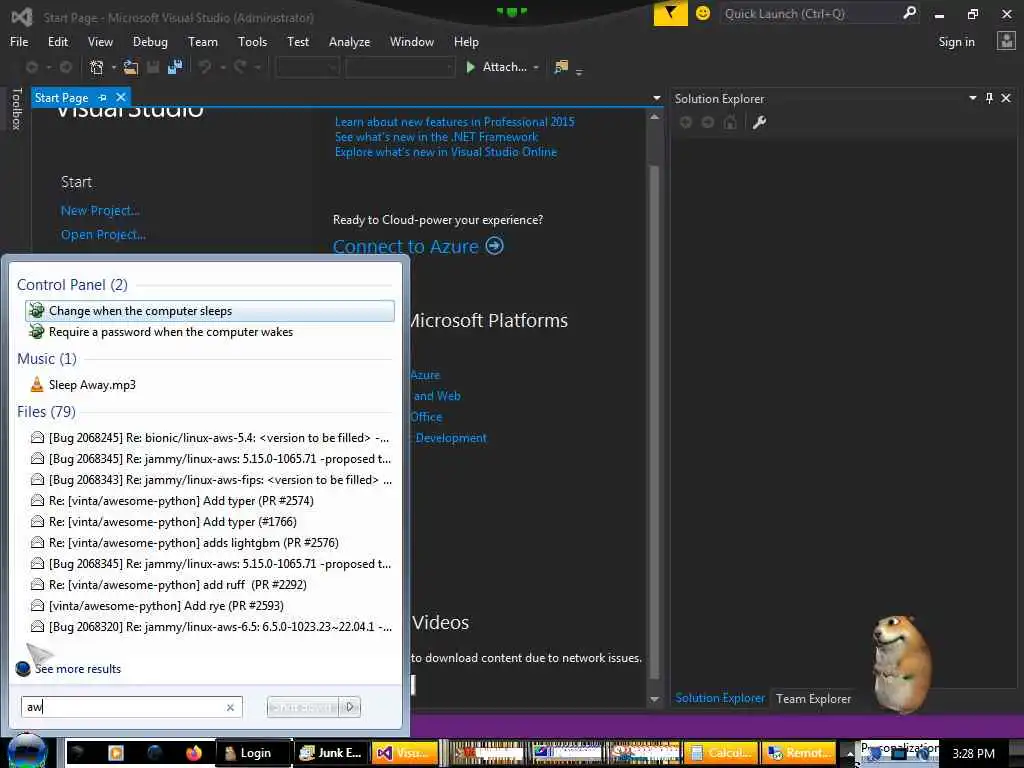Click the Solution Explorer Home icon

pos(730,122)
